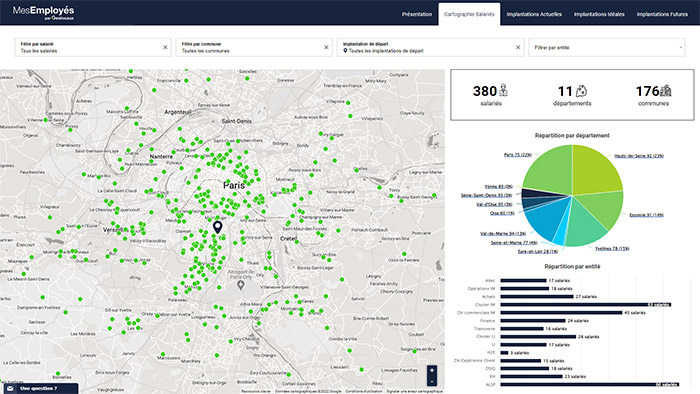The image size is (700, 394).
Task: Click the communes buildings icon next to 176
Action: [x=665, y=91]
